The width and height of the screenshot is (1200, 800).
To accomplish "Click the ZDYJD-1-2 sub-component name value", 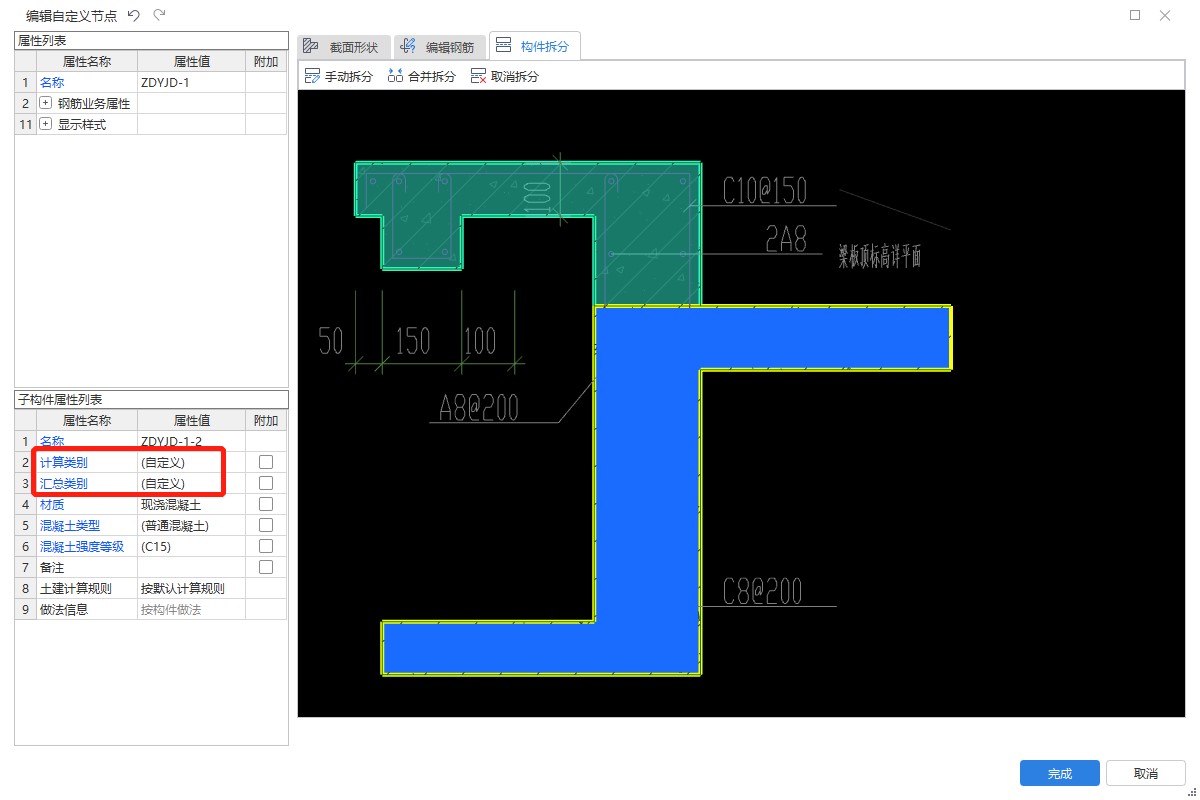I will [x=191, y=441].
